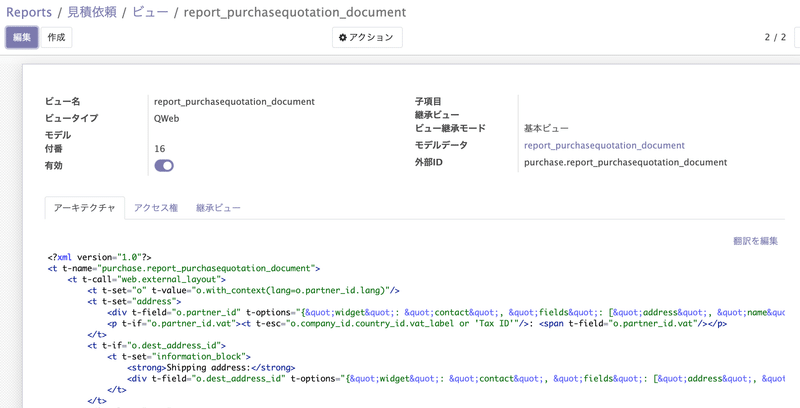Screen dimensions: 800x408
Task: Click the QWeb view type value
Action: [x=166, y=118]
